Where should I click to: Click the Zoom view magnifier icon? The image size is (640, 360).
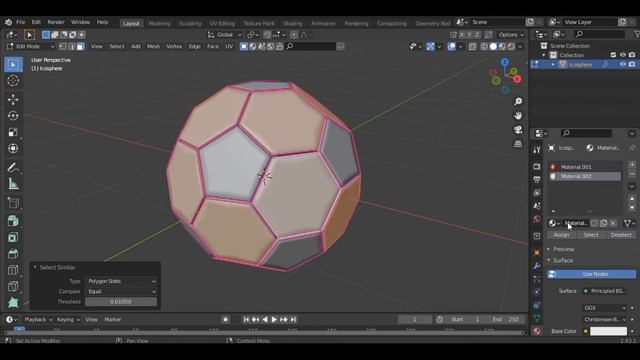click(x=518, y=101)
